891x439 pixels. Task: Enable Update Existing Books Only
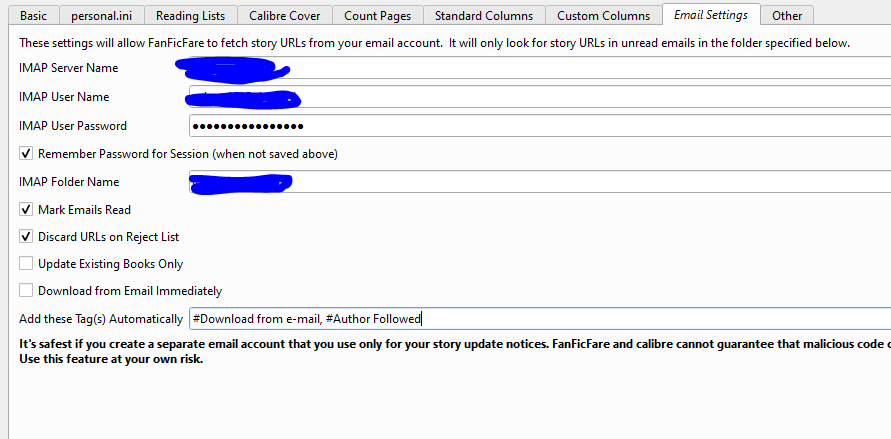26,264
